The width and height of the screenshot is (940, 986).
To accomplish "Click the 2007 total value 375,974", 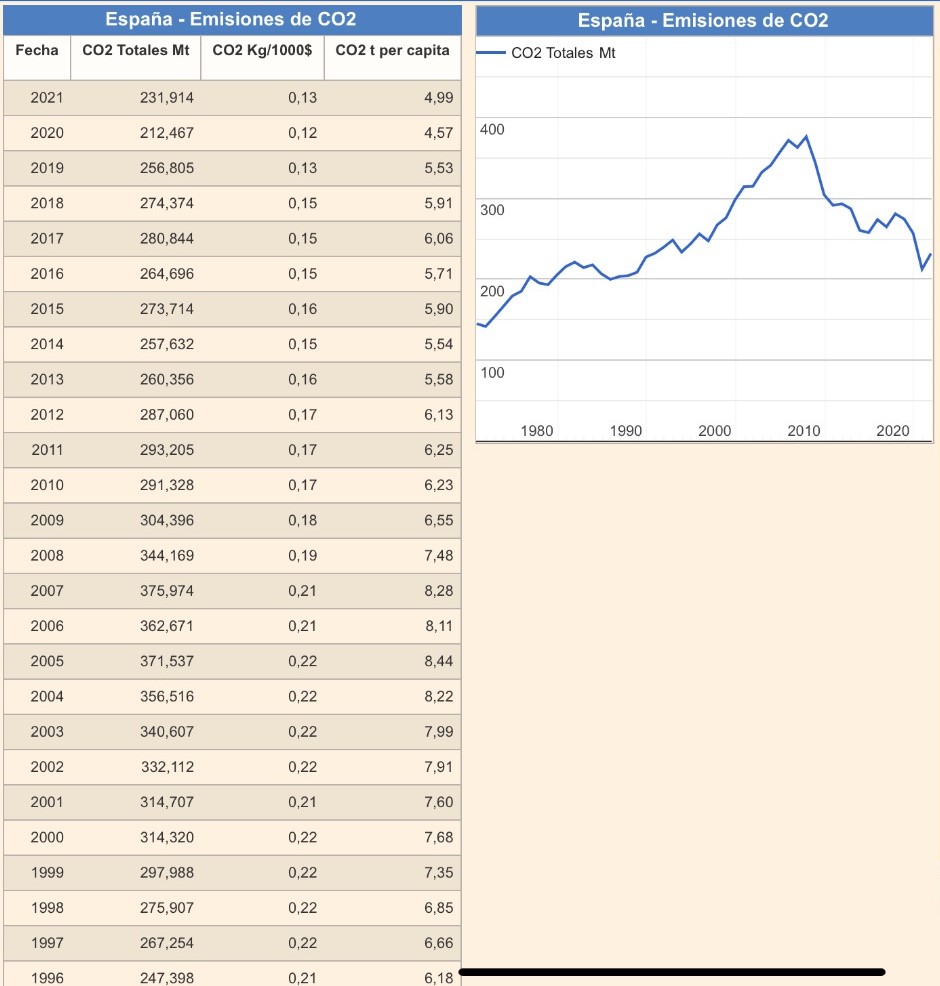I will (167, 591).
